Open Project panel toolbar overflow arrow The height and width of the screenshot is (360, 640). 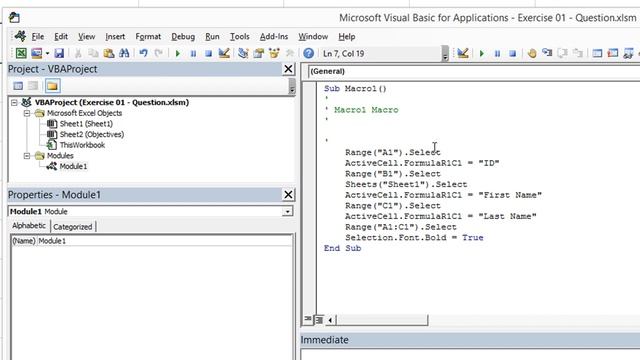292,87
